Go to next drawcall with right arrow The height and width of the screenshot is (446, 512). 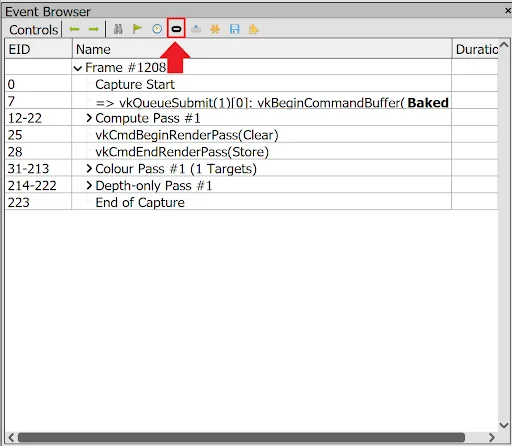94,29
